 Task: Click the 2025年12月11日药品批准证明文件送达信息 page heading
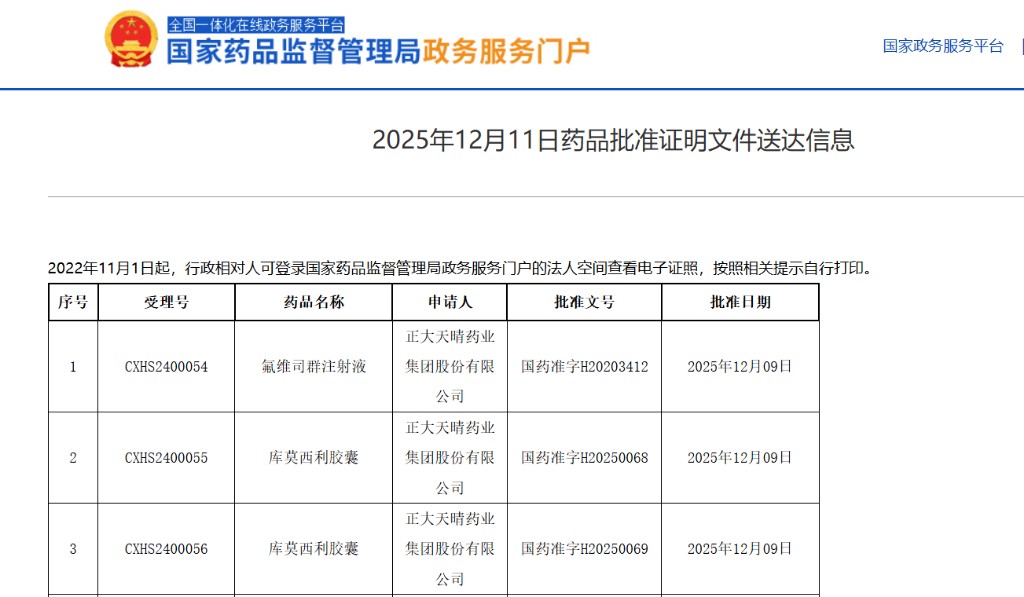point(613,139)
